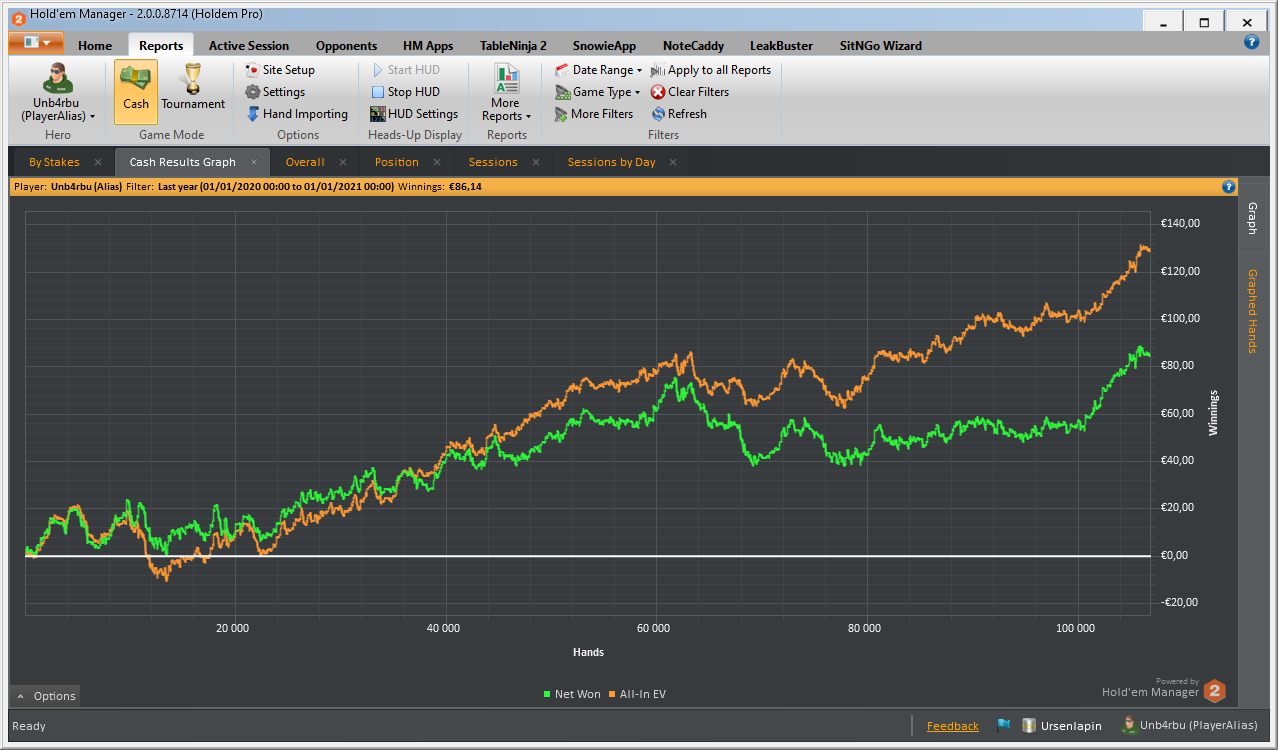Close the Sessions report tab
The width and height of the screenshot is (1278, 750).
click(x=536, y=162)
